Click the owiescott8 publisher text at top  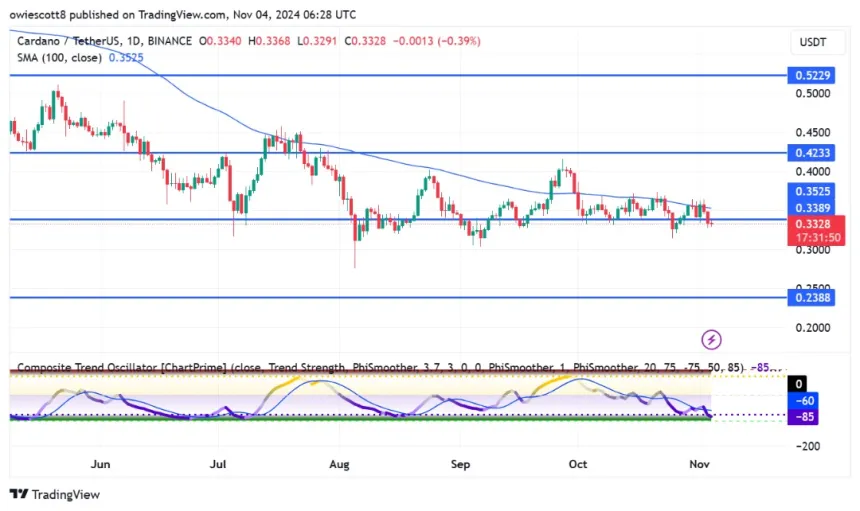pyautogui.click(x=38, y=15)
